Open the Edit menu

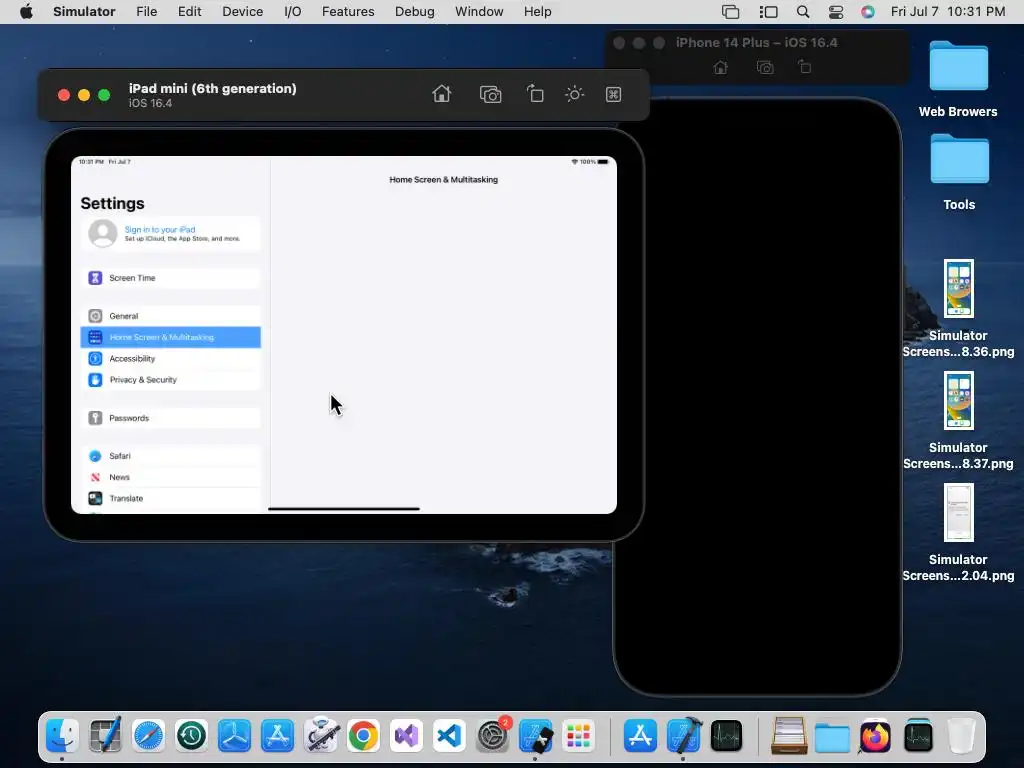pos(189,12)
